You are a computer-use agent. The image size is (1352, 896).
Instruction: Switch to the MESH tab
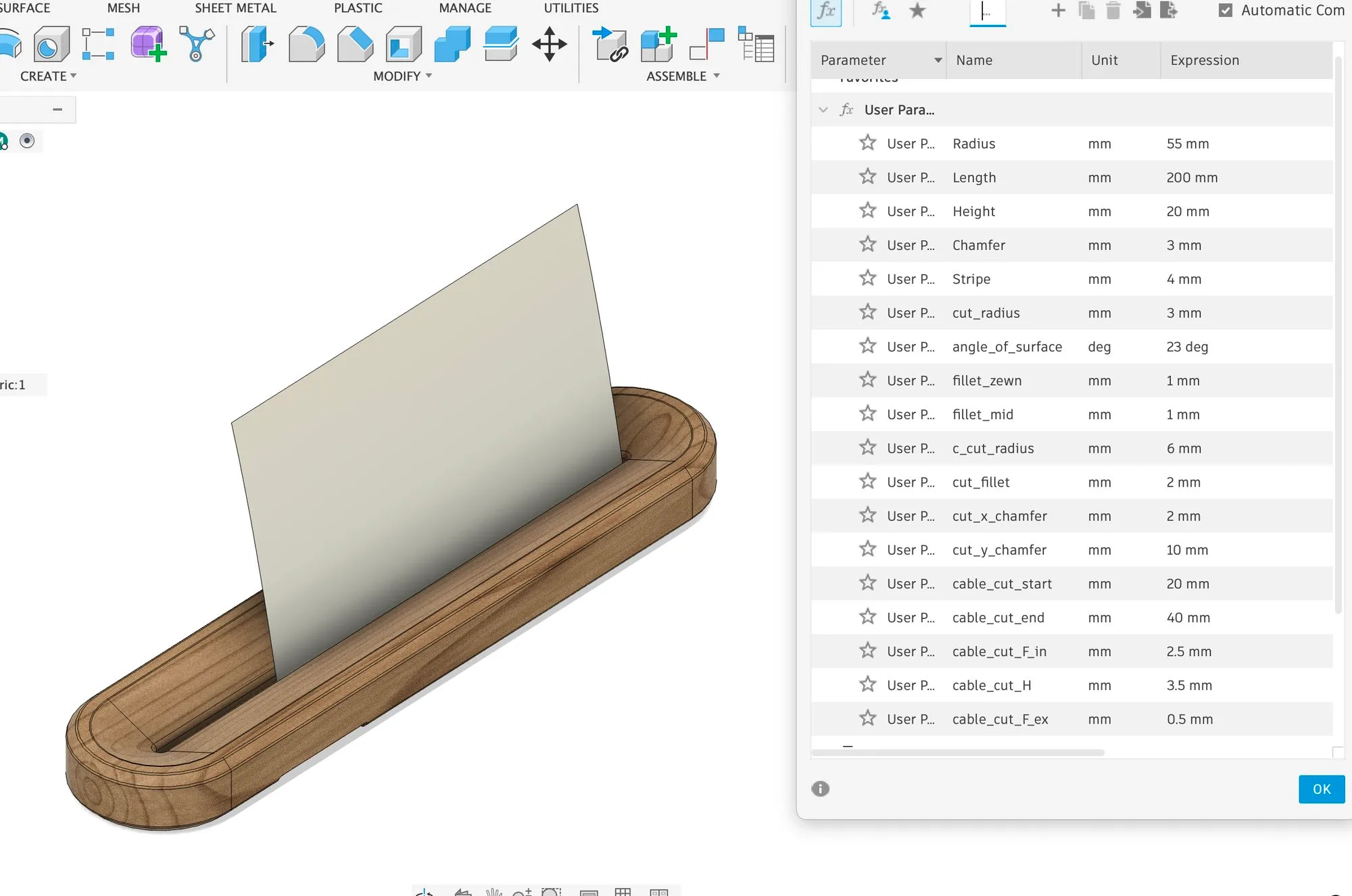coord(124,8)
